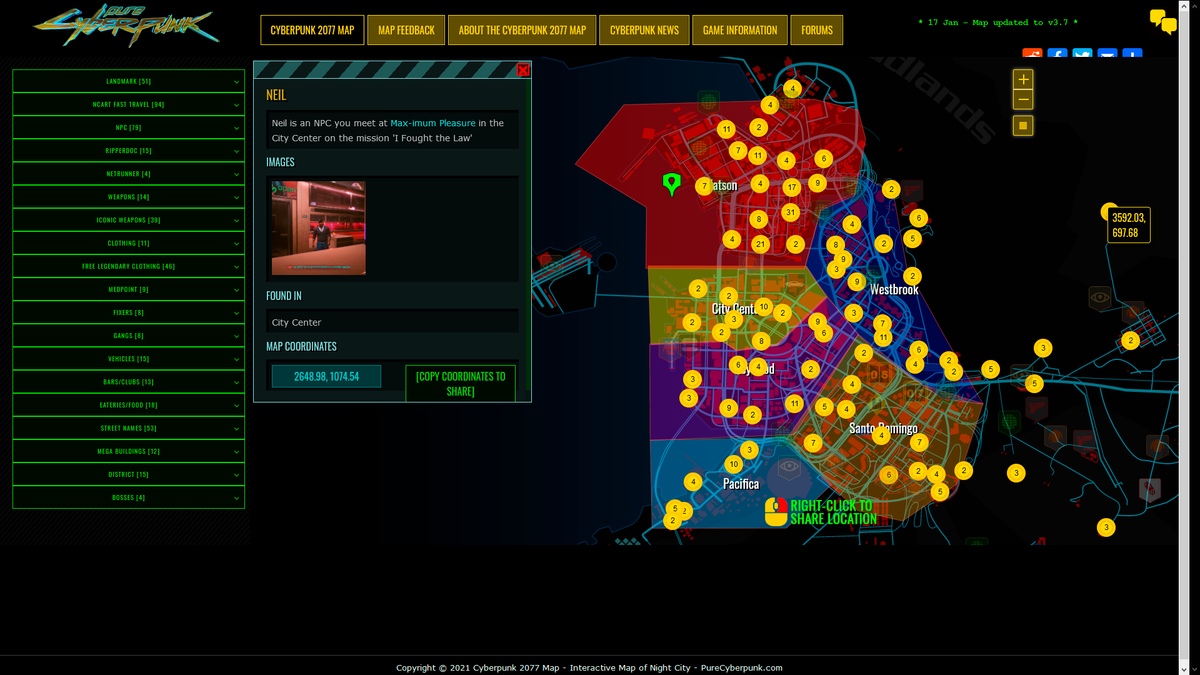Expand the Iconic Weapons [39] category
Image resolution: width=1200 pixels, height=675 pixels.
tap(128, 220)
